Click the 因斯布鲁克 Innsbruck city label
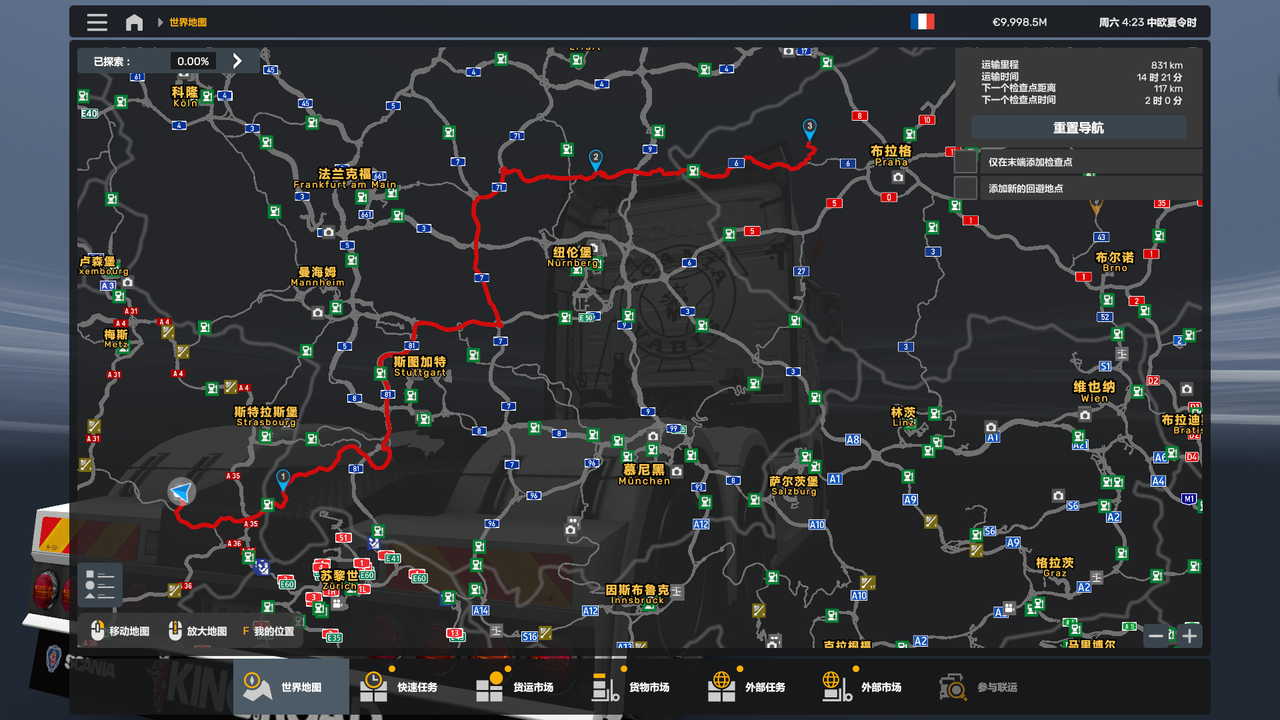 pyautogui.click(x=637, y=594)
